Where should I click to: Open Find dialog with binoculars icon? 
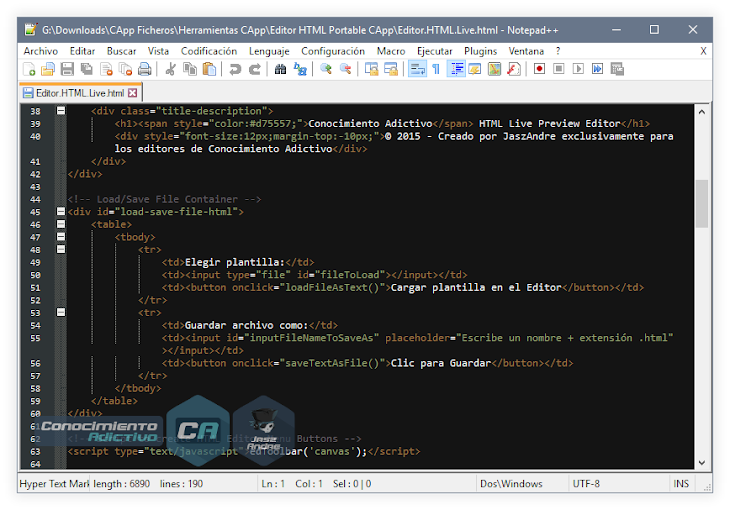280,69
